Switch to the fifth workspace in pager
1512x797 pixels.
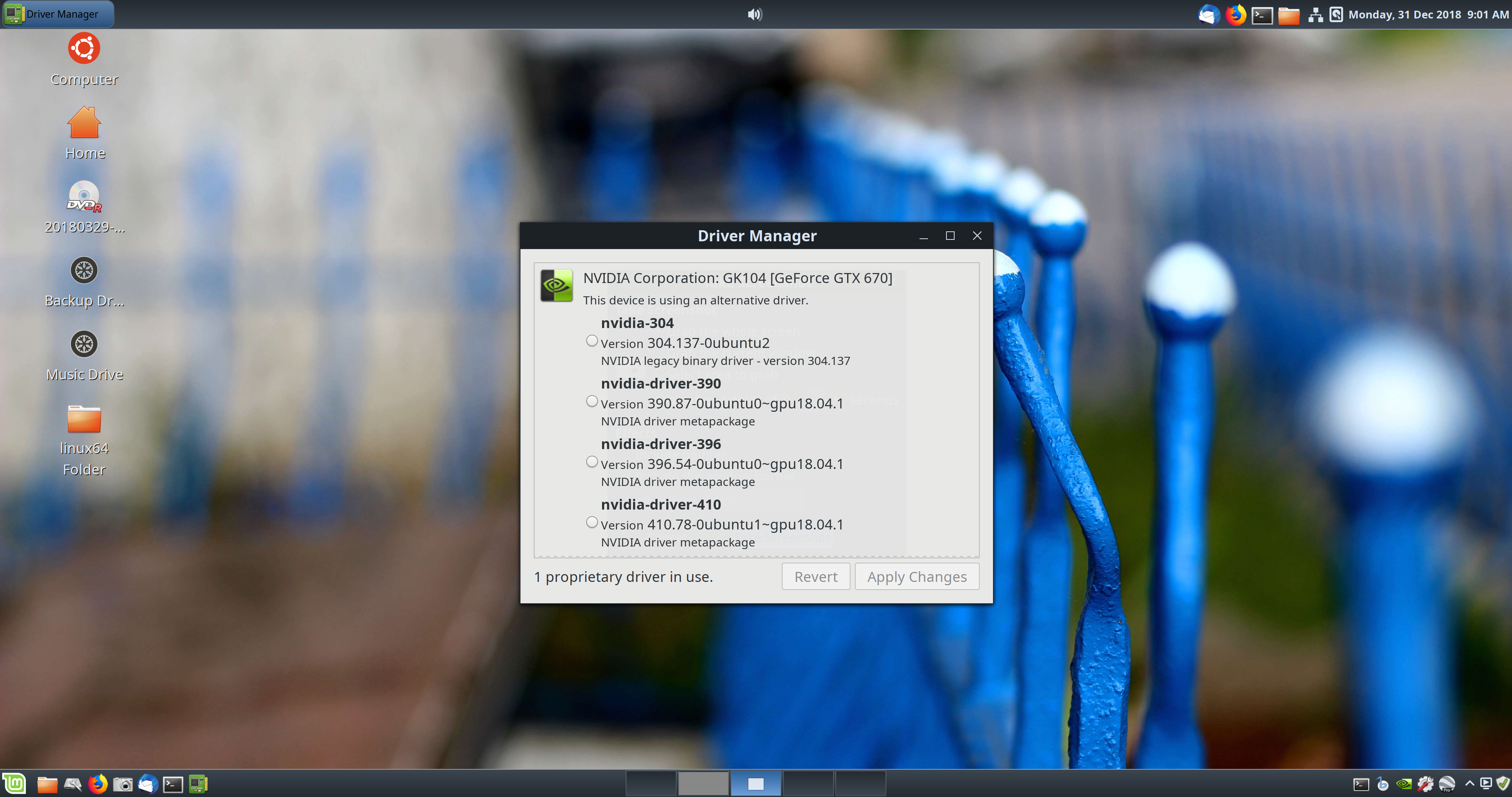point(860,784)
